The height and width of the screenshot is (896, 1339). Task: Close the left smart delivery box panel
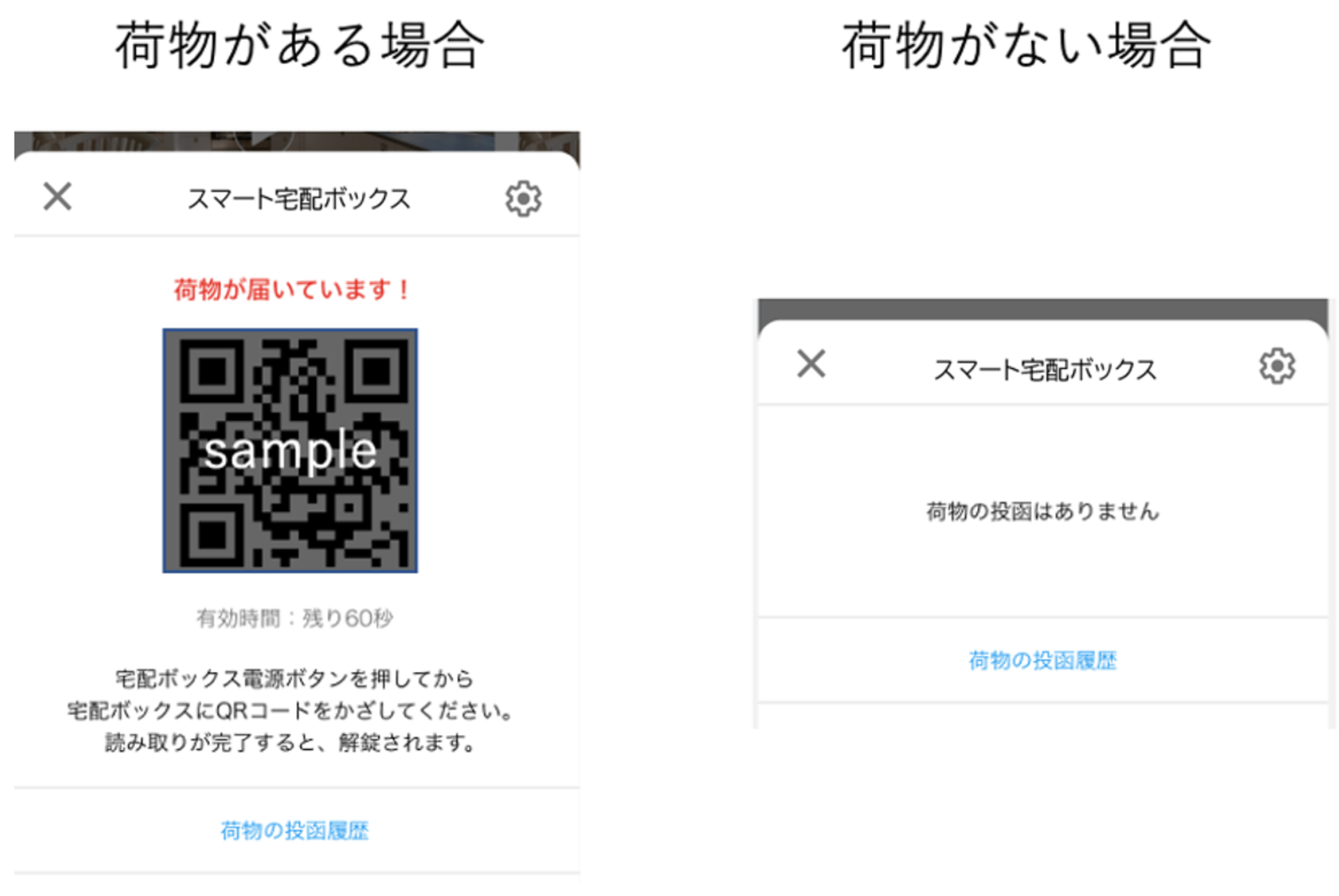(57, 196)
